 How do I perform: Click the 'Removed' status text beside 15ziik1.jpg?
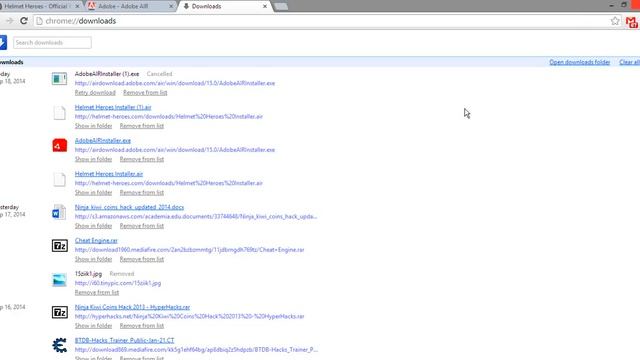(x=122, y=274)
